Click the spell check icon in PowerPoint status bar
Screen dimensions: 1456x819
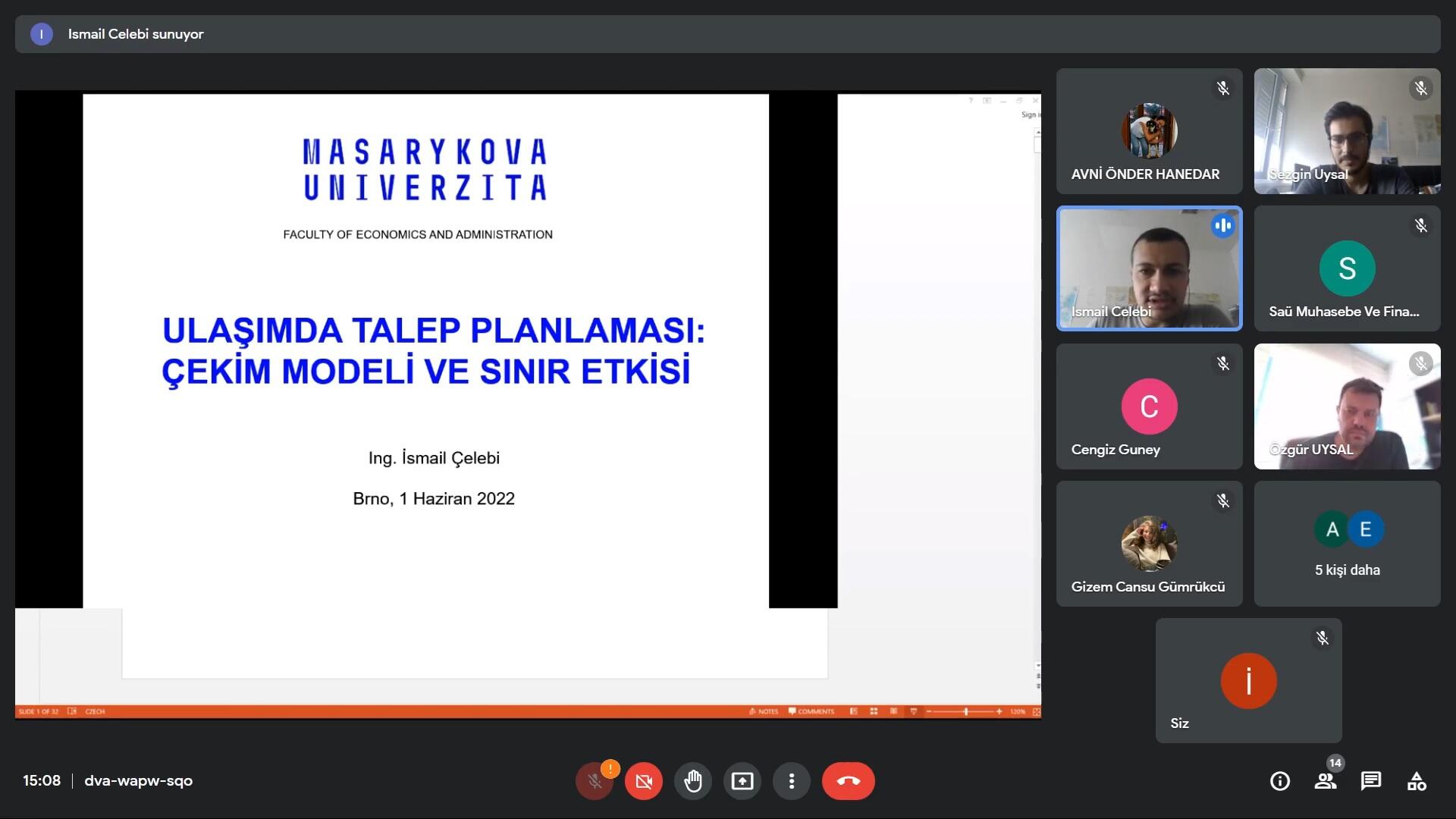coord(72,711)
